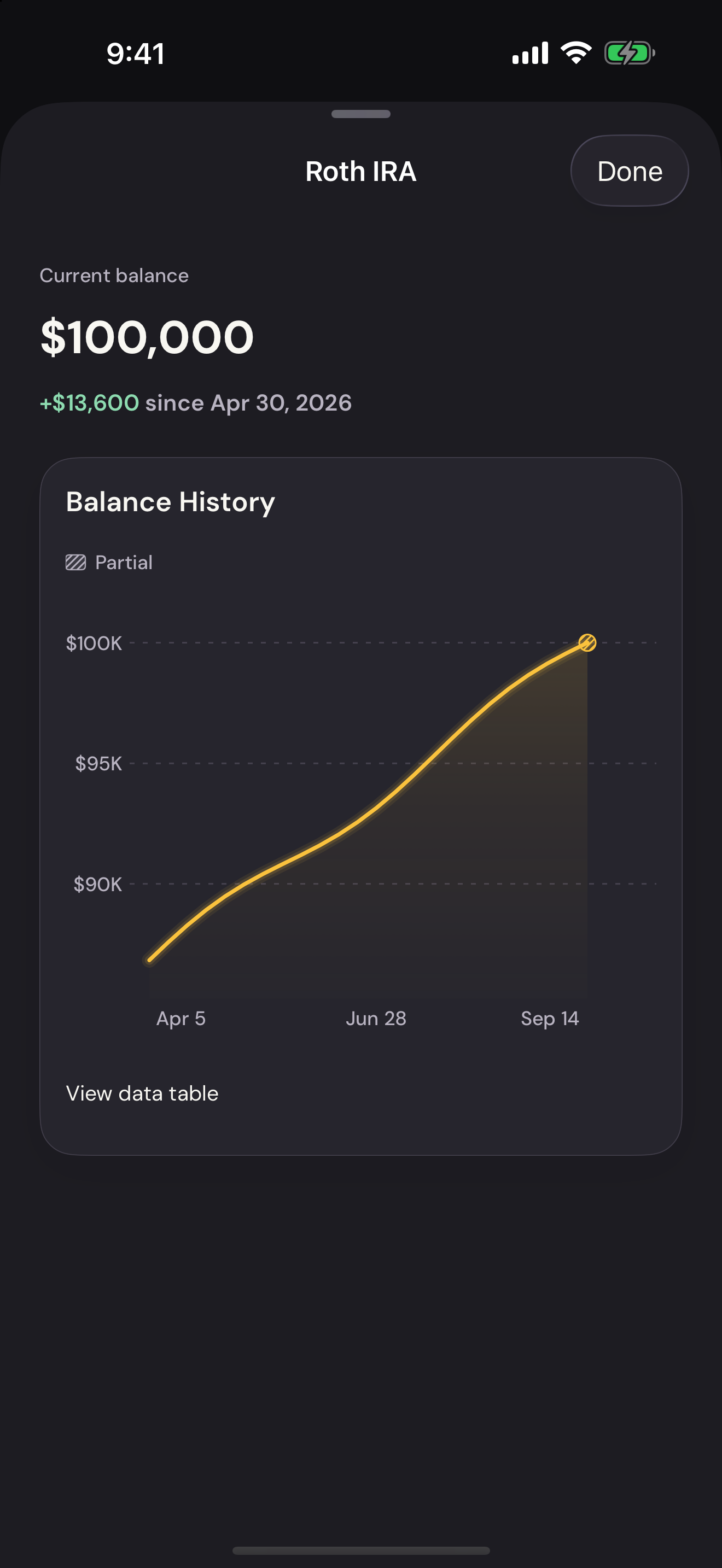
Task: Tap the $100,000 current balance
Action: 147,337
